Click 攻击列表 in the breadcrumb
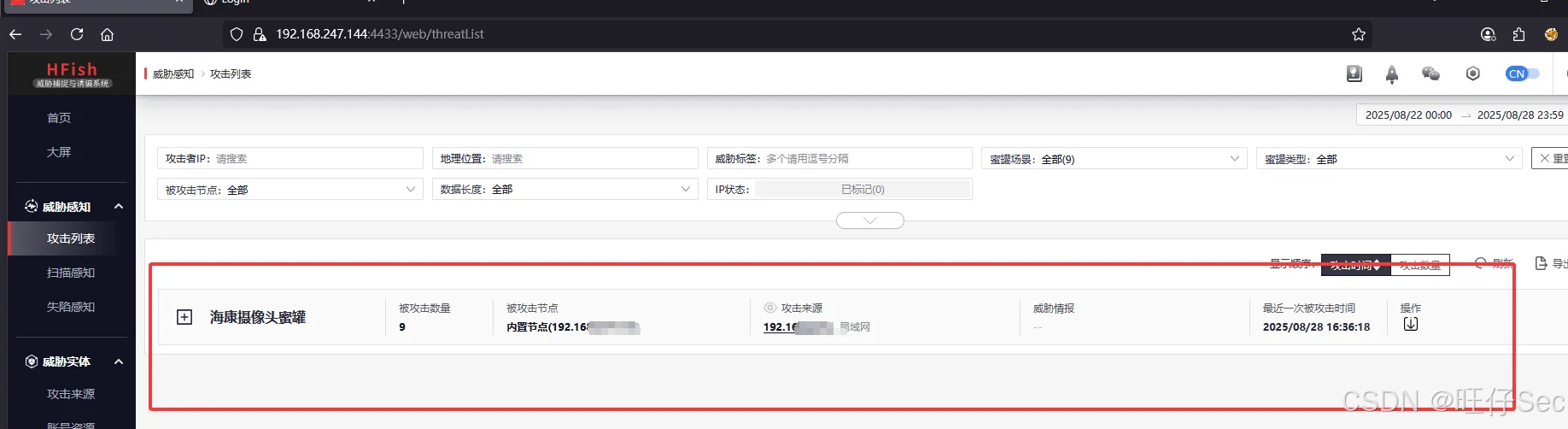This screenshot has width=1568, height=429. [231, 74]
